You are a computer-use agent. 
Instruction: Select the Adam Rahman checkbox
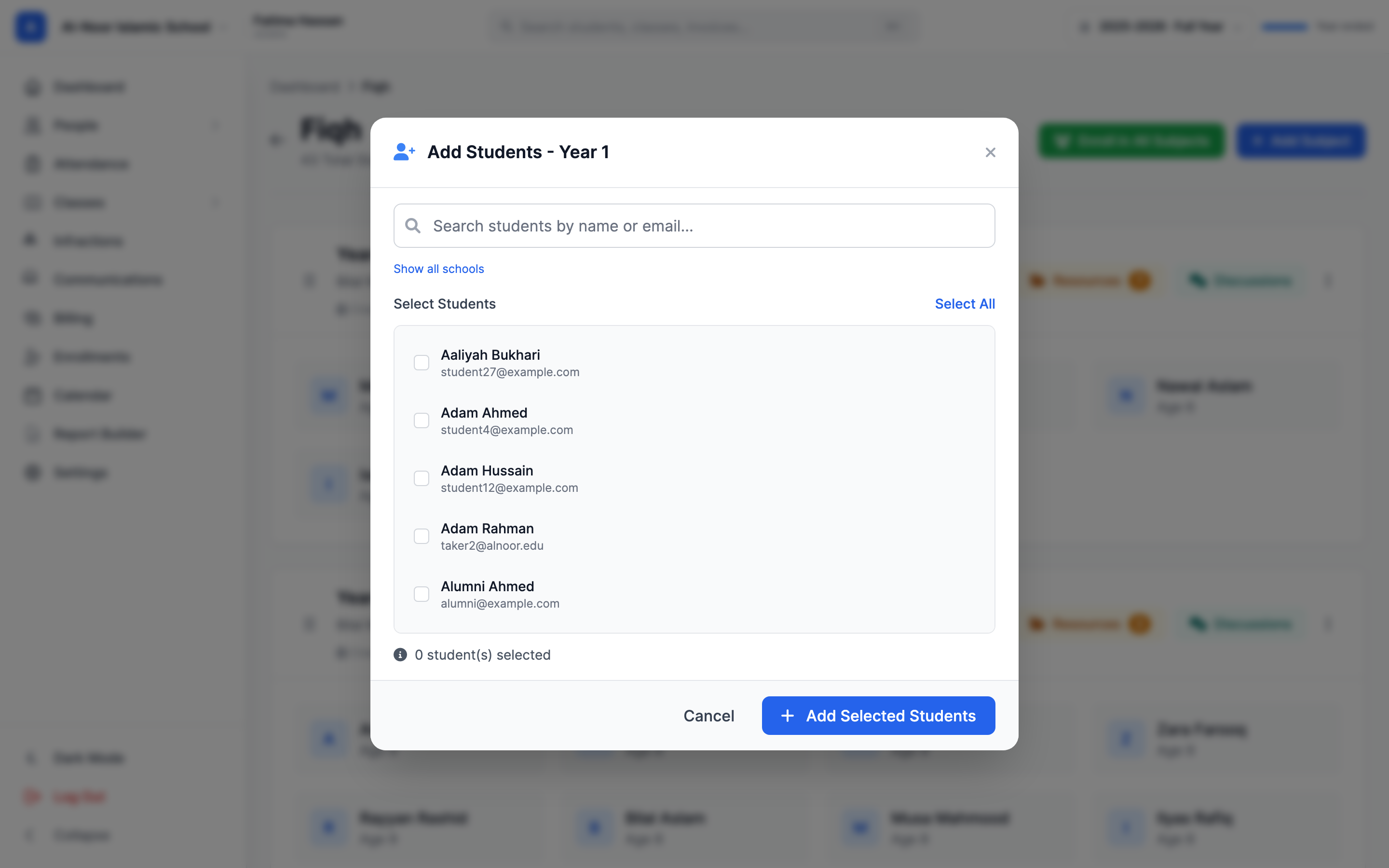point(422,536)
